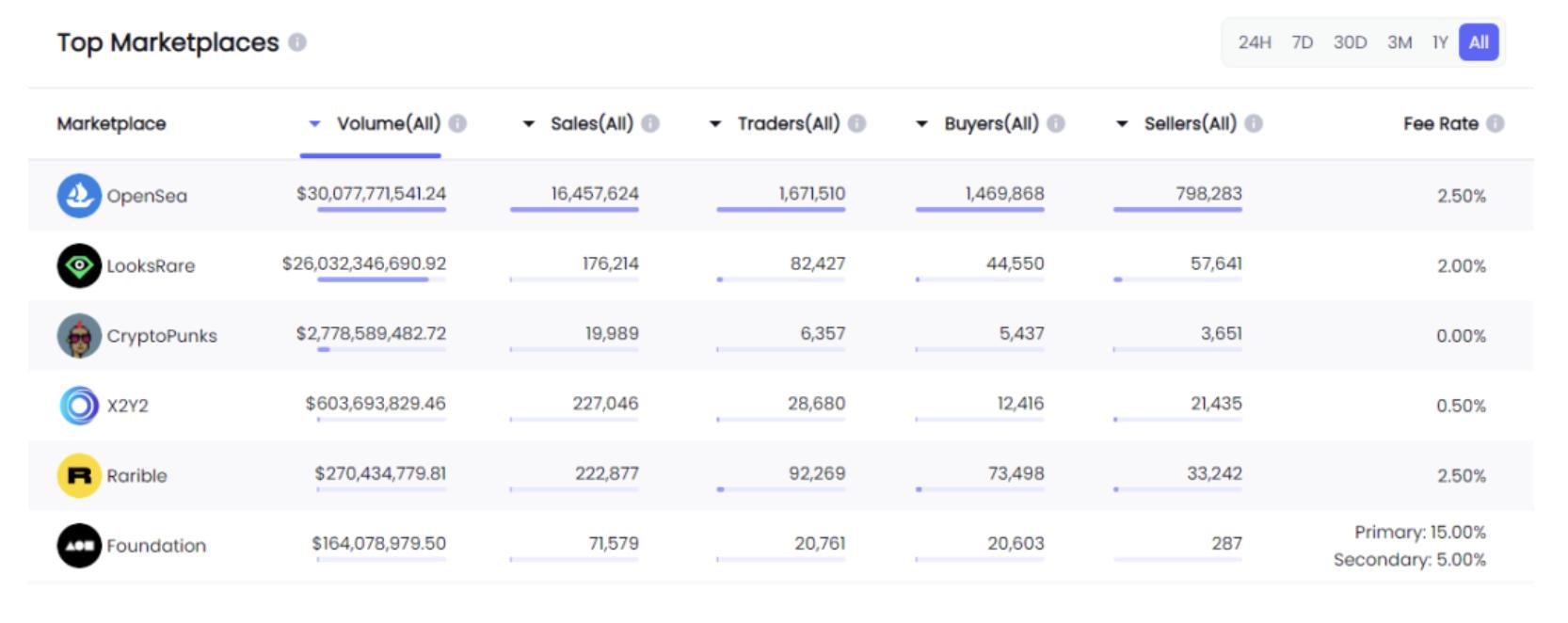Click the Rarible yellow logo icon

coord(79,475)
